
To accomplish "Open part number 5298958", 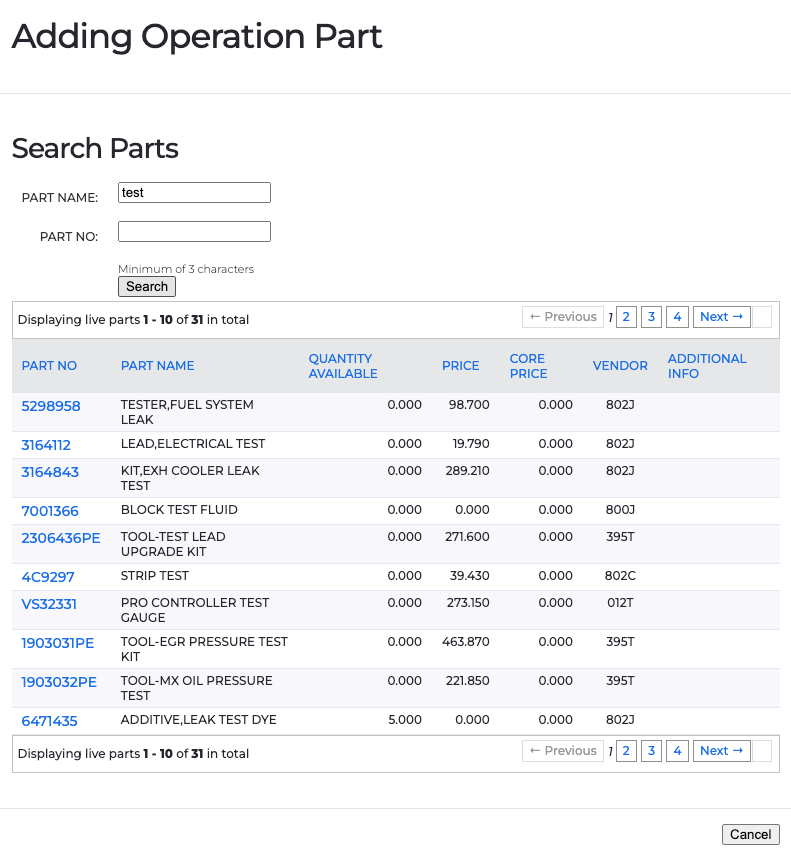I will click(x=51, y=406).
